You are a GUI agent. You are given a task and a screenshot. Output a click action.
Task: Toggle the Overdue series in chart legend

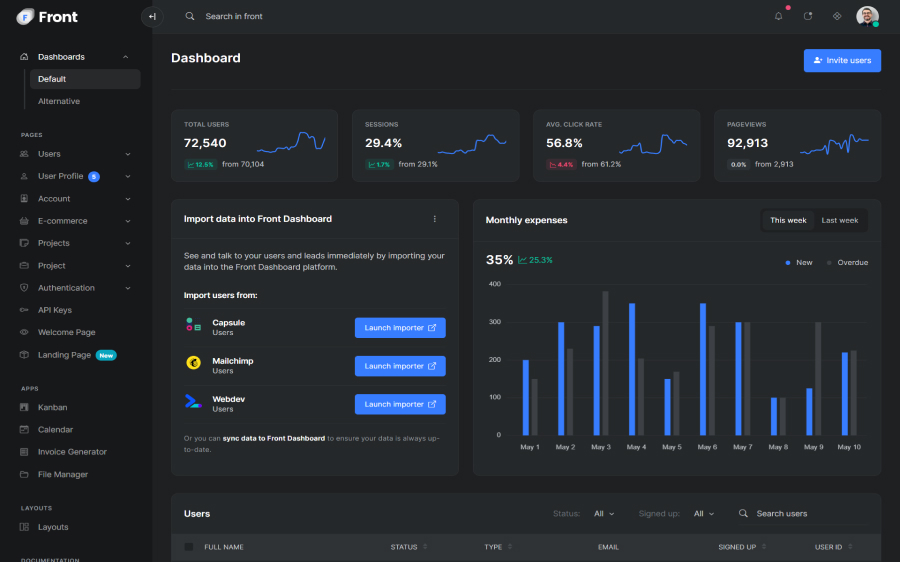pos(848,262)
